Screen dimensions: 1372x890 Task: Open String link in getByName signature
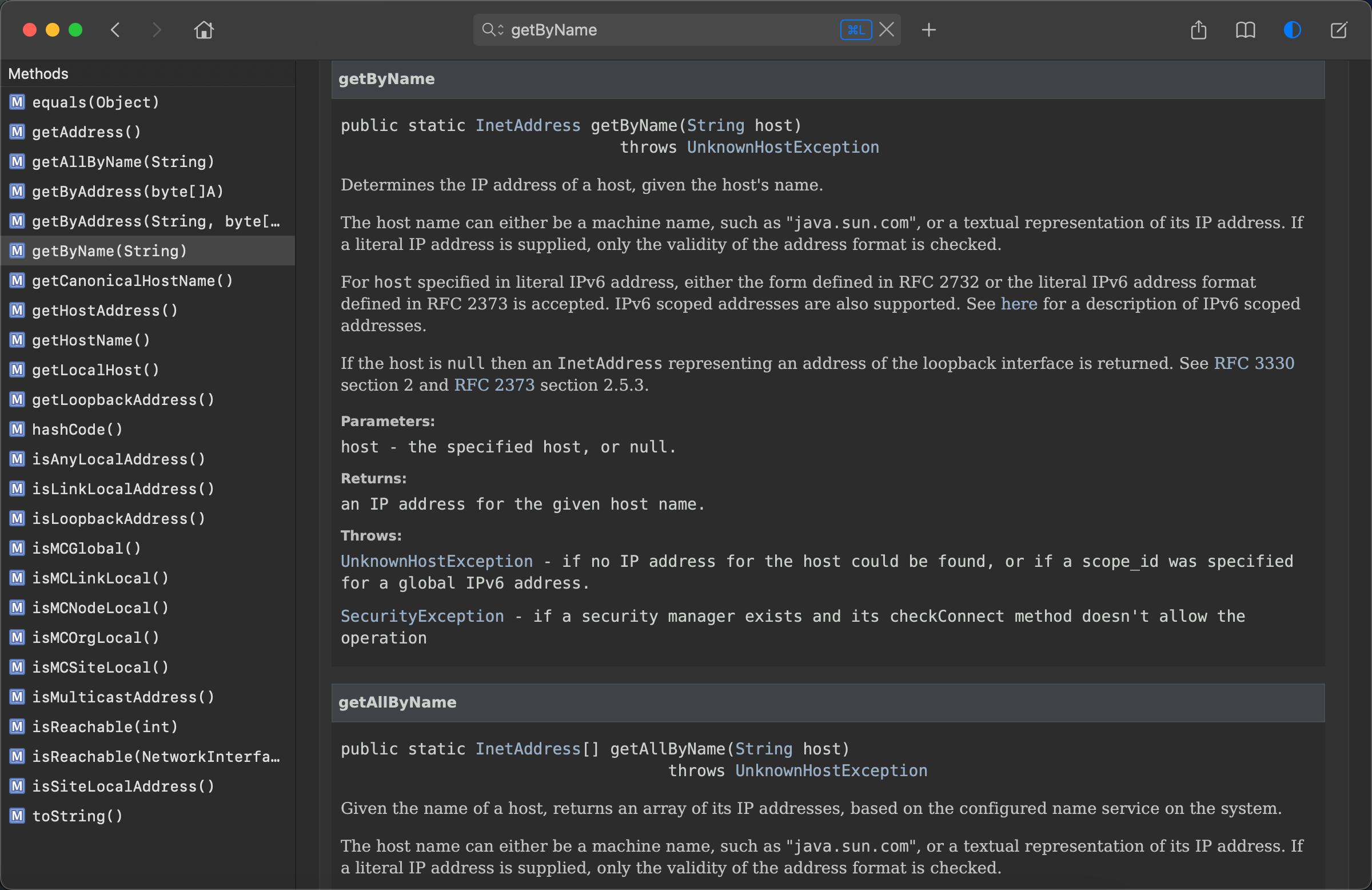pos(715,125)
